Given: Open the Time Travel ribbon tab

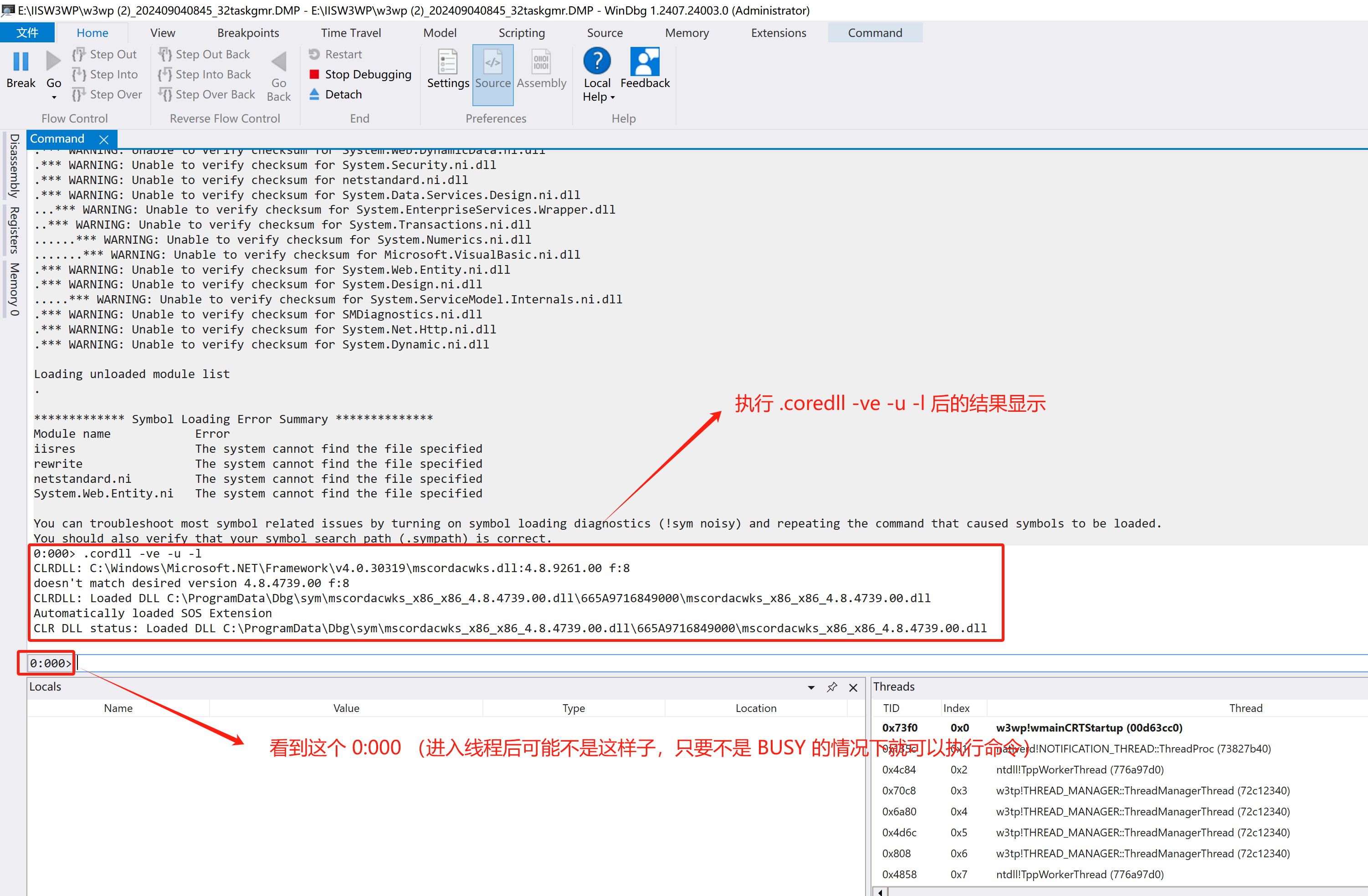Looking at the screenshot, I should [351, 33].
